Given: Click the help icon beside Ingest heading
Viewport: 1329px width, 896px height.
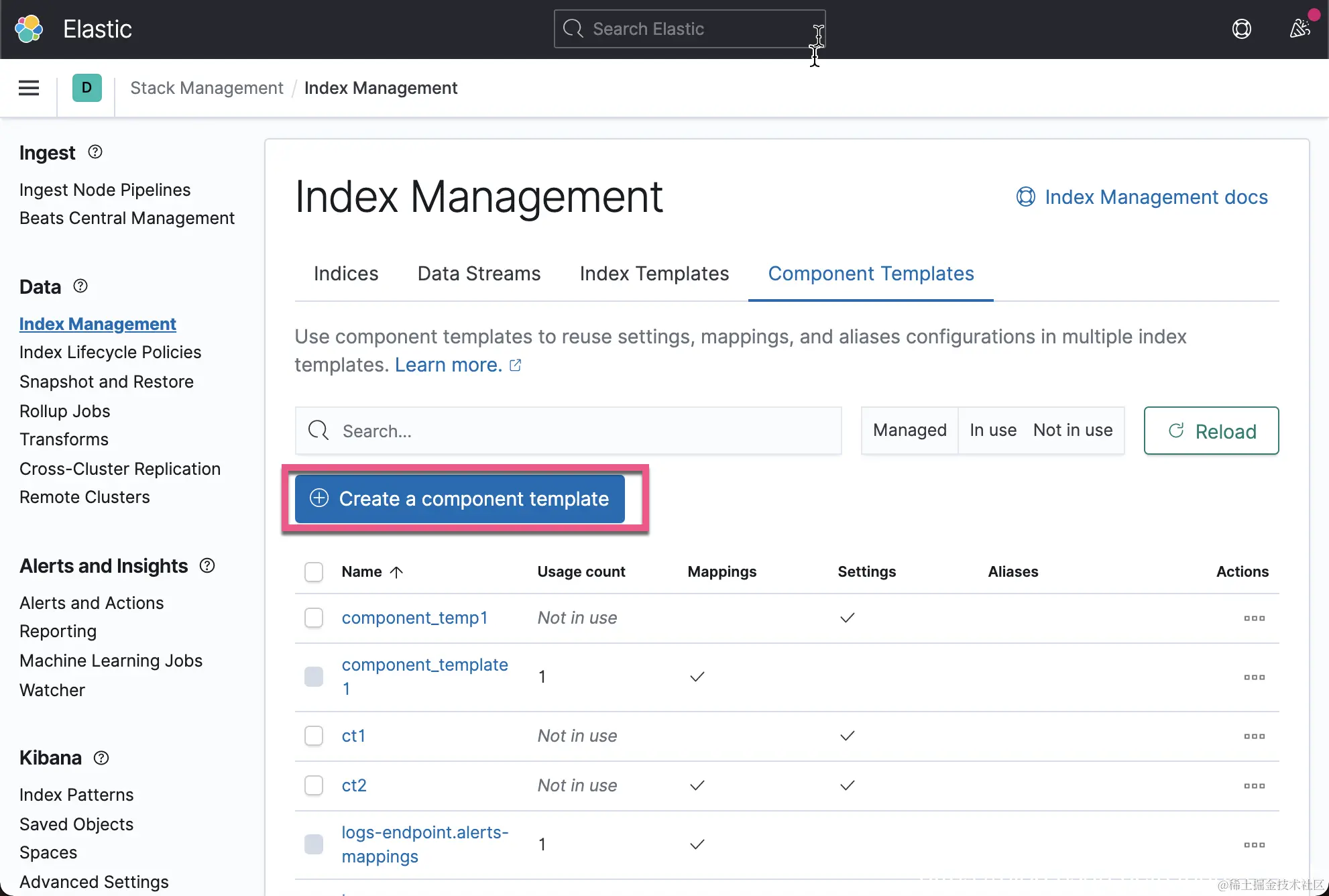Looking at the screenshot, I should click(95, 152).
